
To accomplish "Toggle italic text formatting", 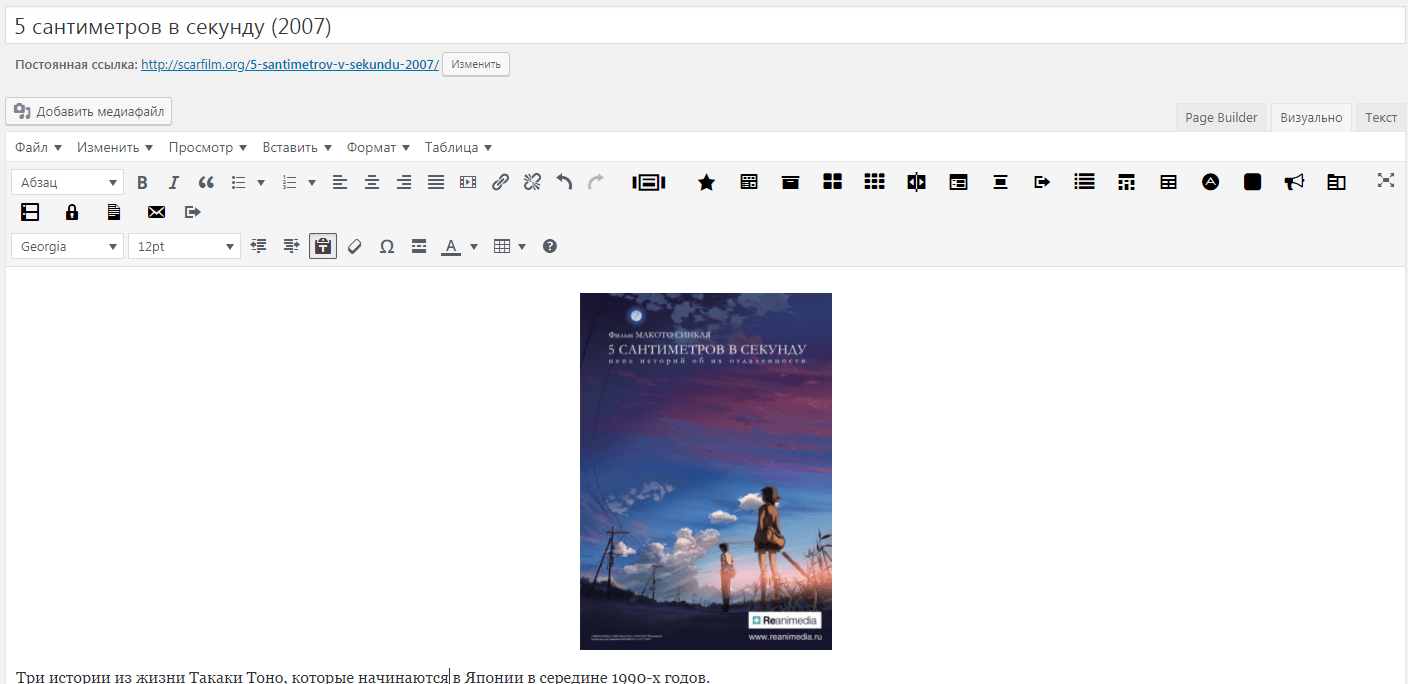I will 174,182.
